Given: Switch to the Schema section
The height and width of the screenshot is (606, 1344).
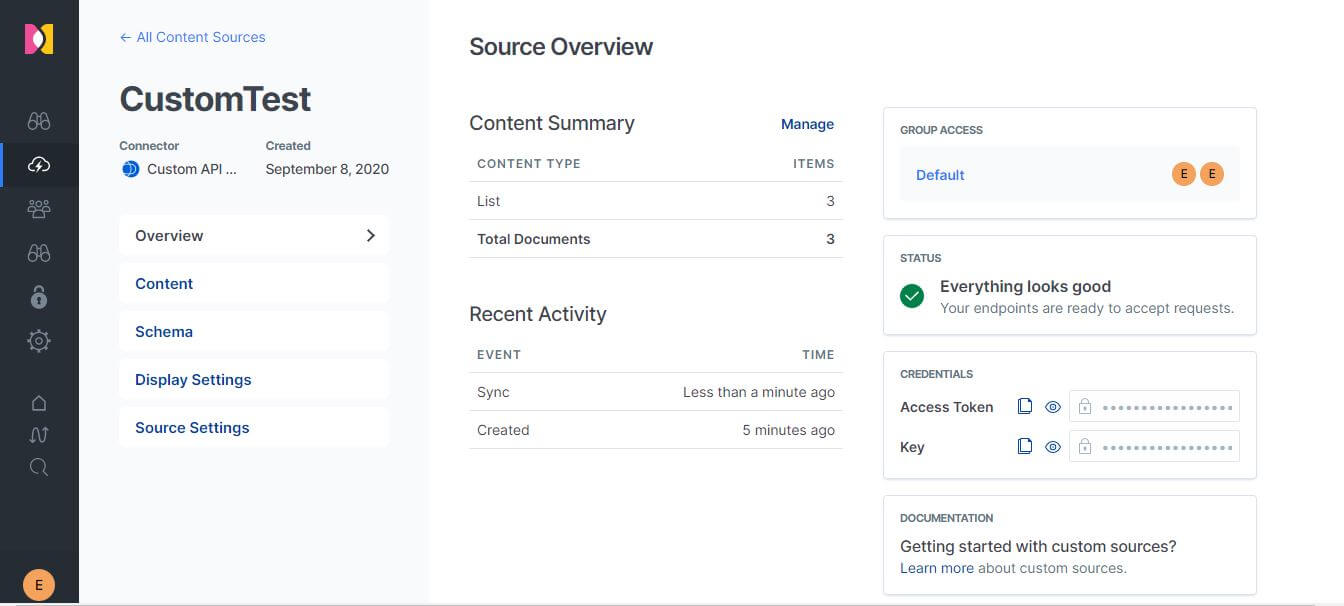Looking at the screenshot, I should pos(163,331).
